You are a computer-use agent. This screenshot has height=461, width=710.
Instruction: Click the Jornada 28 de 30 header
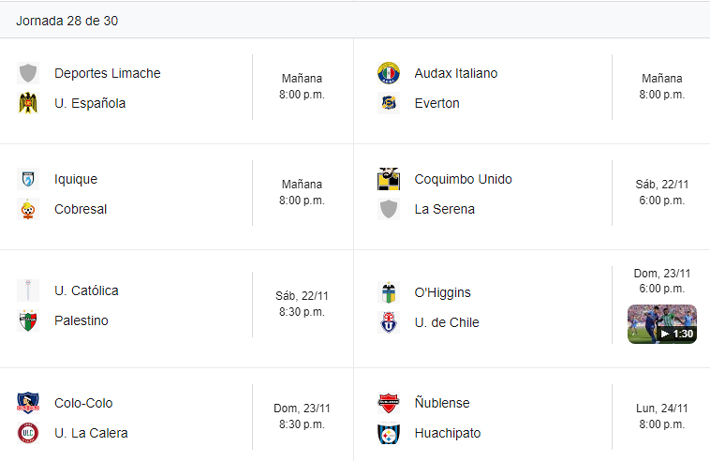[x=68, y=20]
